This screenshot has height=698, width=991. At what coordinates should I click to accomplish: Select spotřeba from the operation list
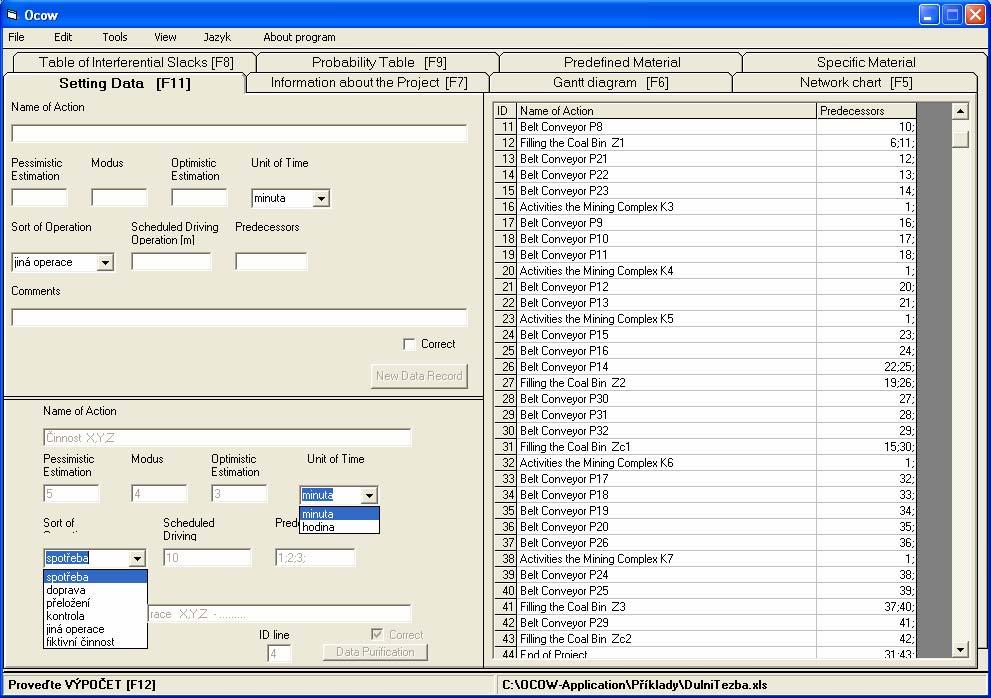pos(95,577)
